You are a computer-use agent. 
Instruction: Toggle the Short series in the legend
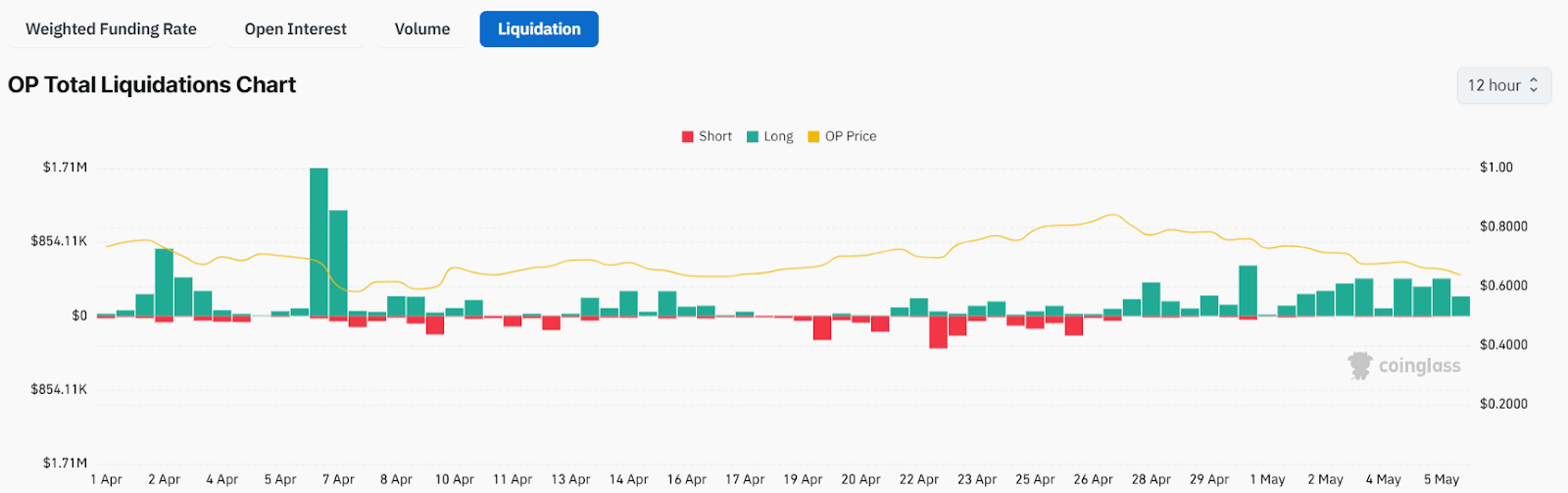pyautogui.click(x=715, y=136)
